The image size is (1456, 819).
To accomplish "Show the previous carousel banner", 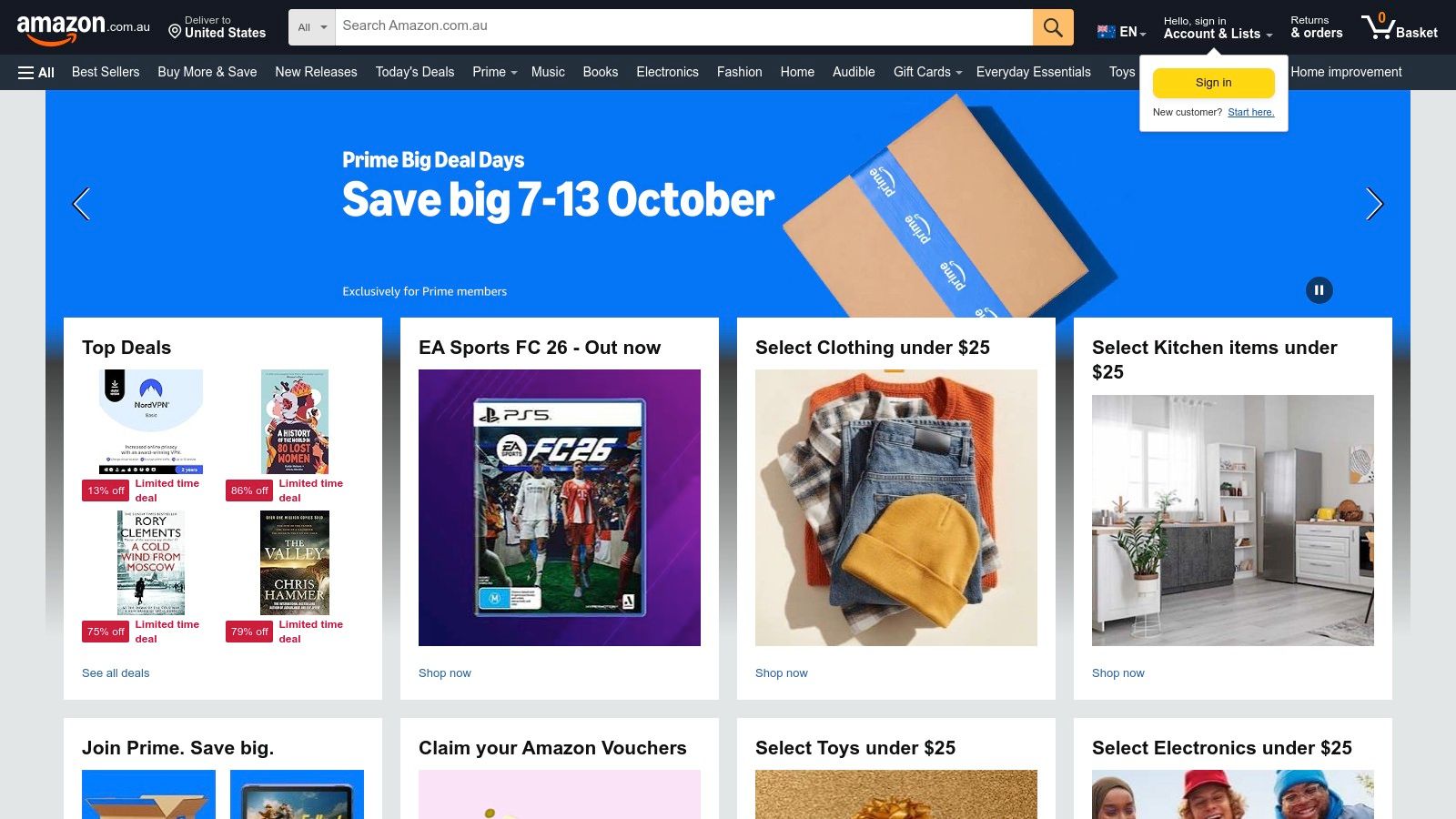I will [81, 204].
